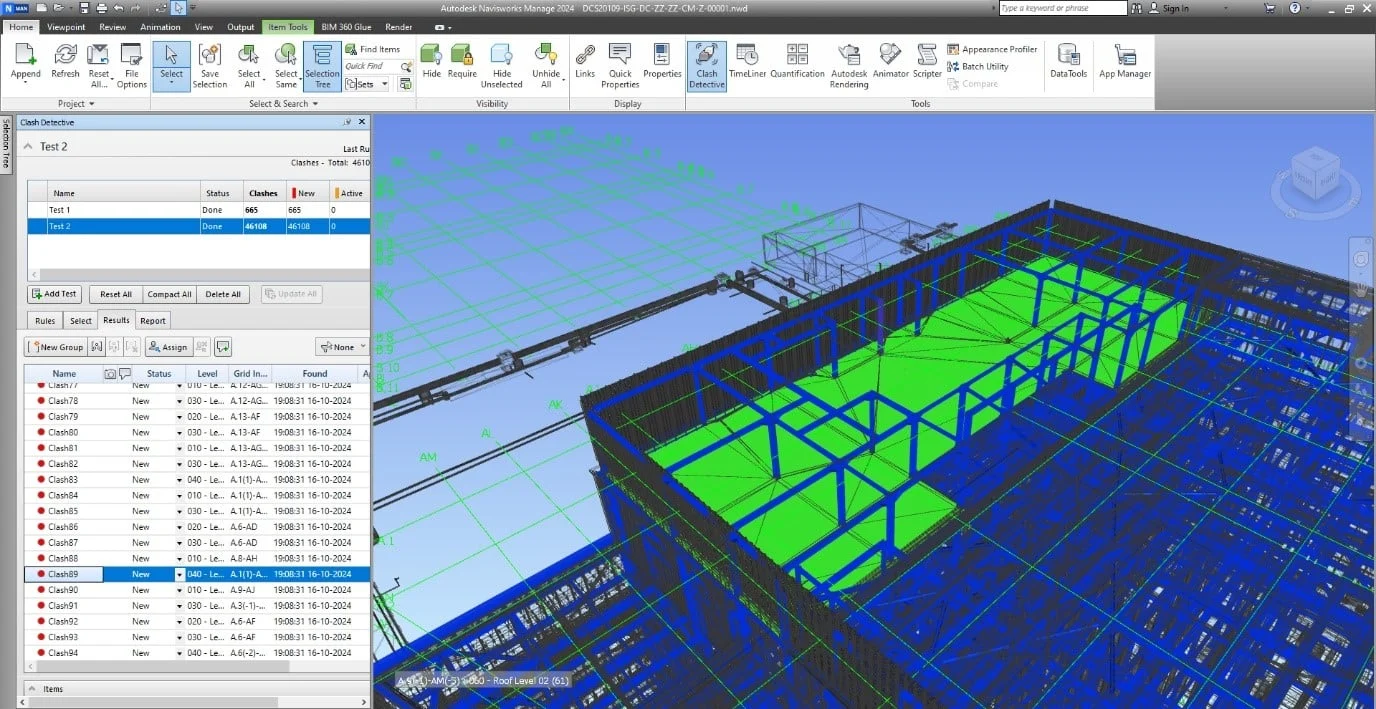Open the None highlight filter dropdown
Screen dimensions: 1376x709
(341, 347)
